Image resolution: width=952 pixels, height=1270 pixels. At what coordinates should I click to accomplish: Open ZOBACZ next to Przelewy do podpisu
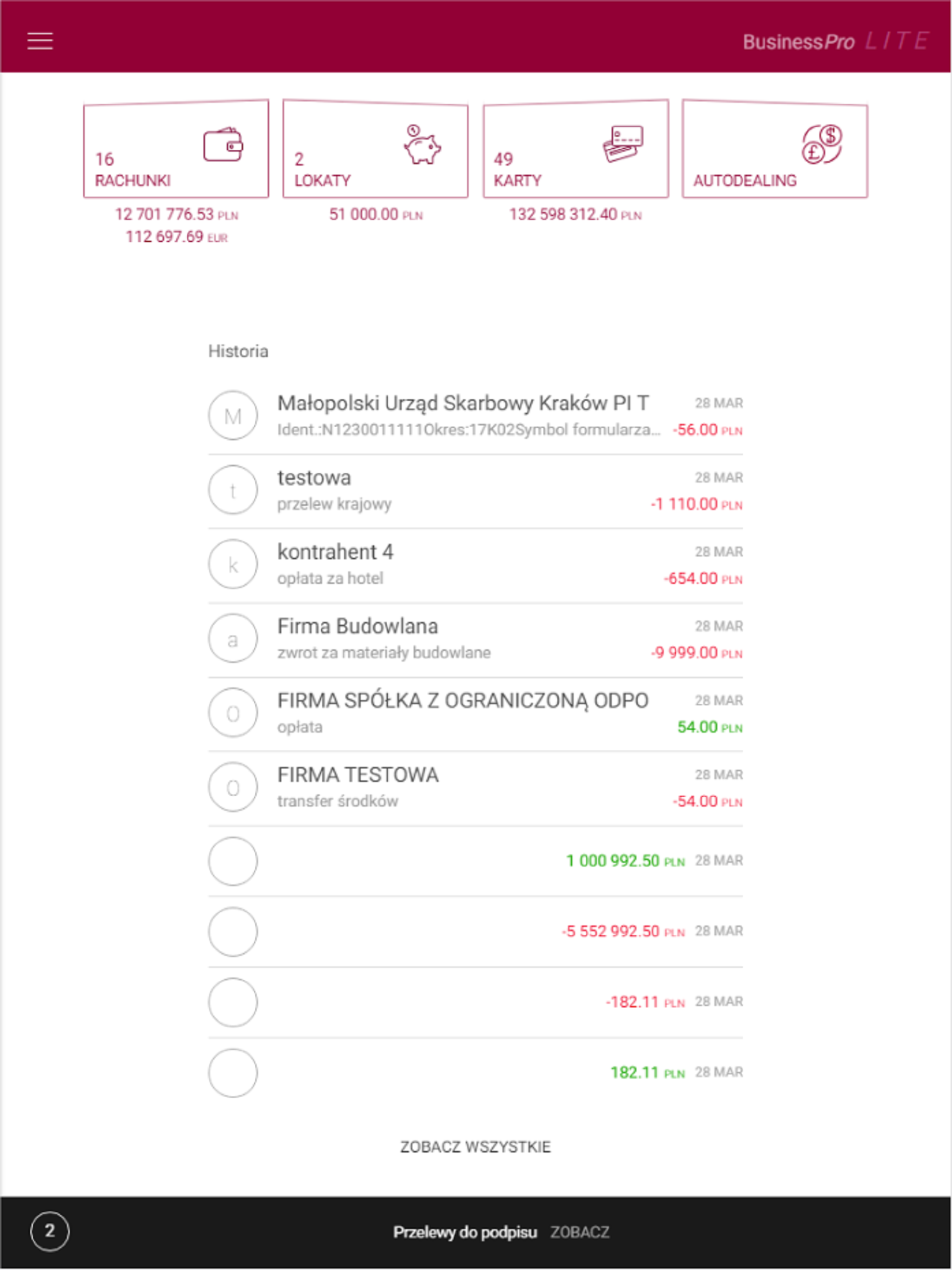[x=580, y=1233]
